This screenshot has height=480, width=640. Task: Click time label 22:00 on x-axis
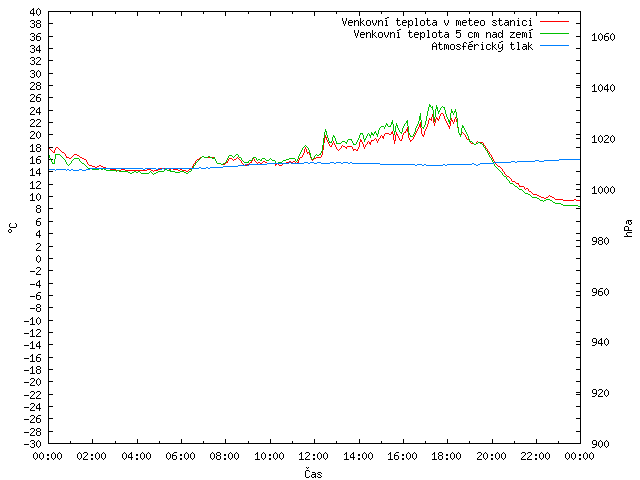[535, 456]
